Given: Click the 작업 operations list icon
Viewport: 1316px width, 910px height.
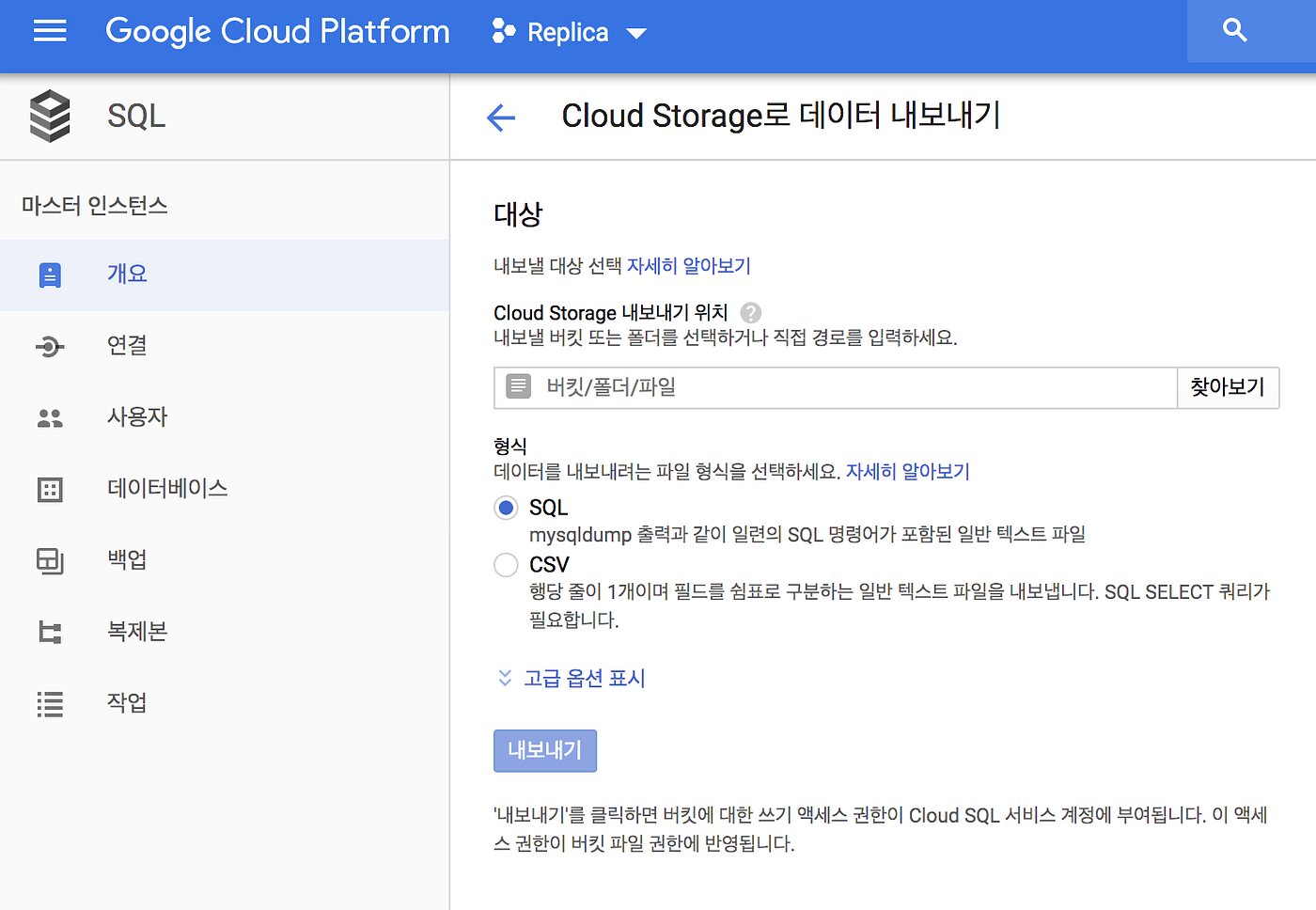Looking at the screenshot, I should (49, 703).
